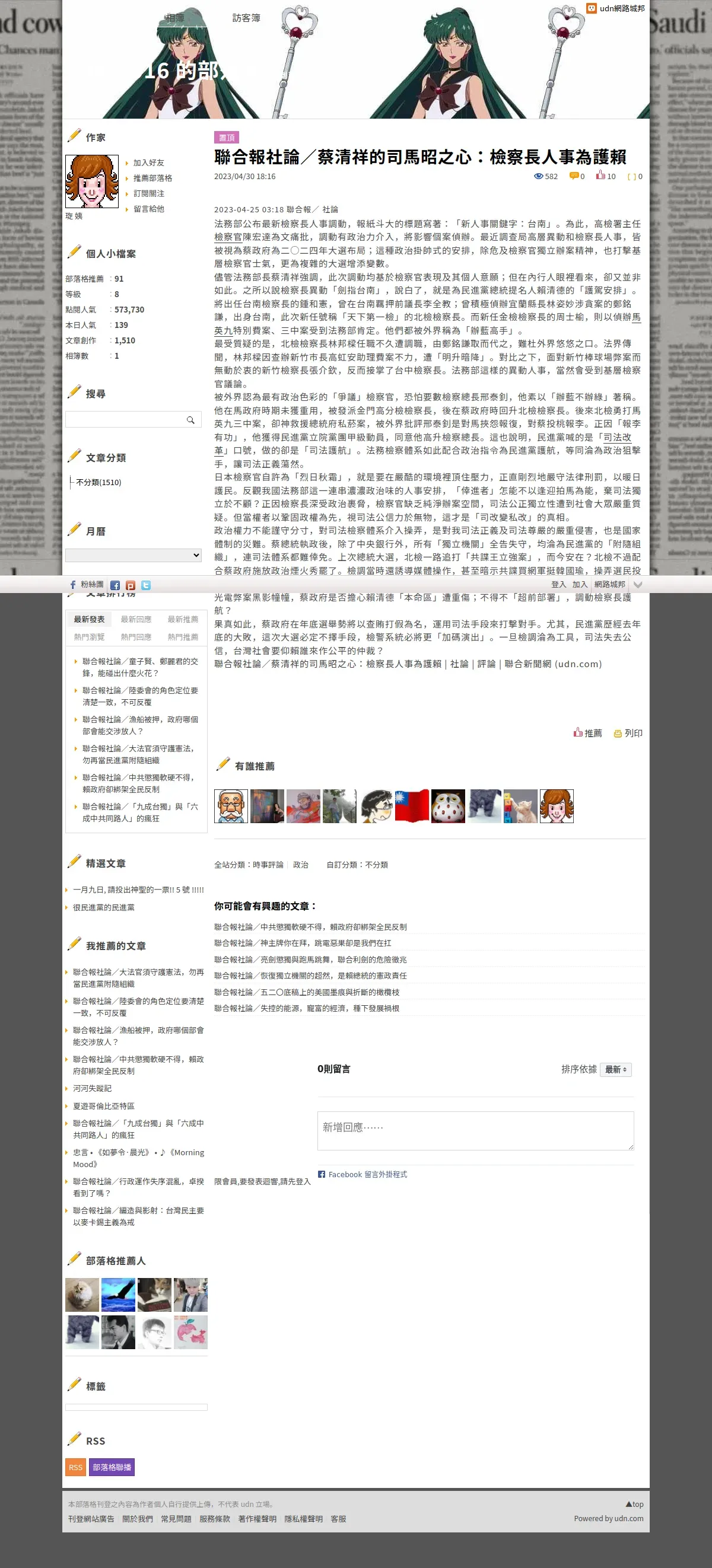Jump to page top via ▲top
712x1568 pixels.
pyautogui.click(x=634, y=1503)
